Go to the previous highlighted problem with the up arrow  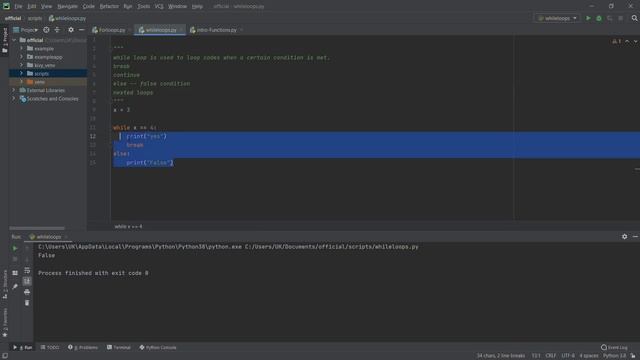tap(627, 41)
